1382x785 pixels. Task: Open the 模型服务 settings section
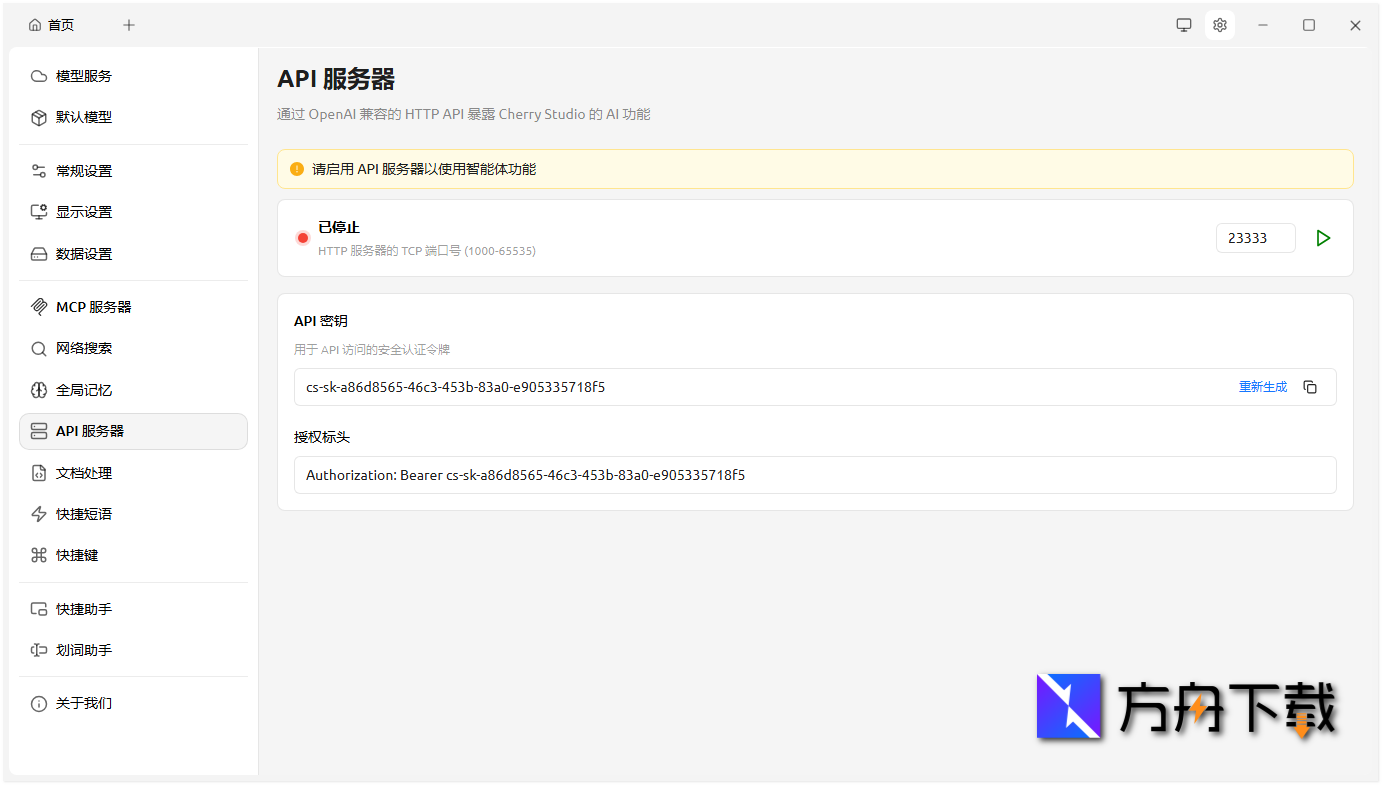click(x=85, y=75)
